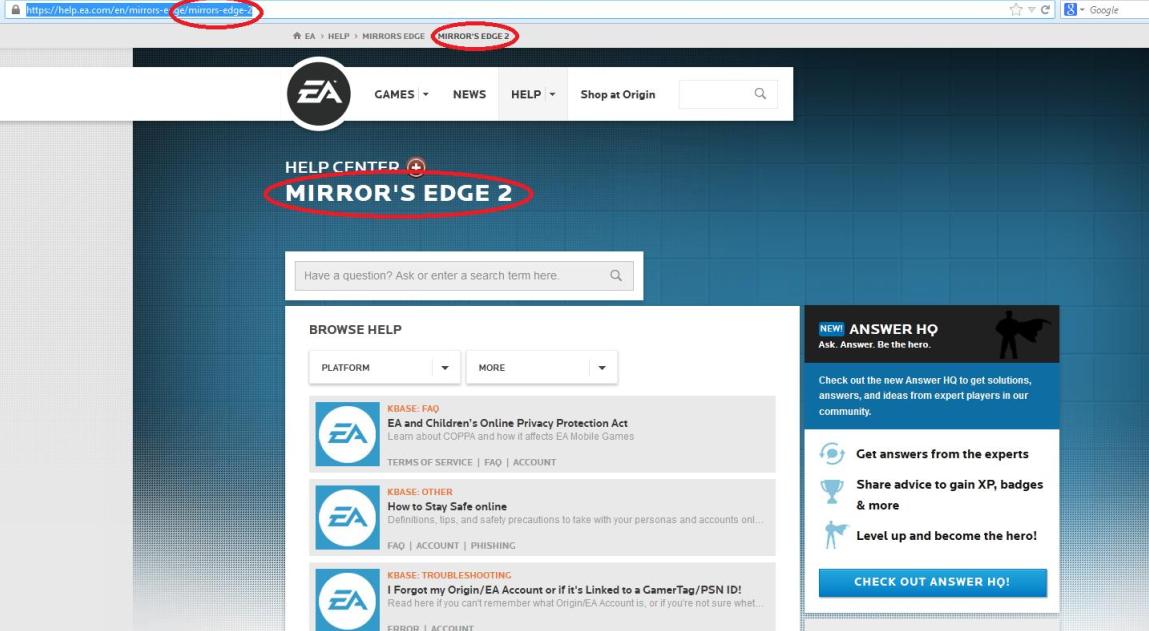Click the CHECK OUT ANSWER HQ! button
This screenshot has height=631, width=1149.
click(x=932, y=582)
